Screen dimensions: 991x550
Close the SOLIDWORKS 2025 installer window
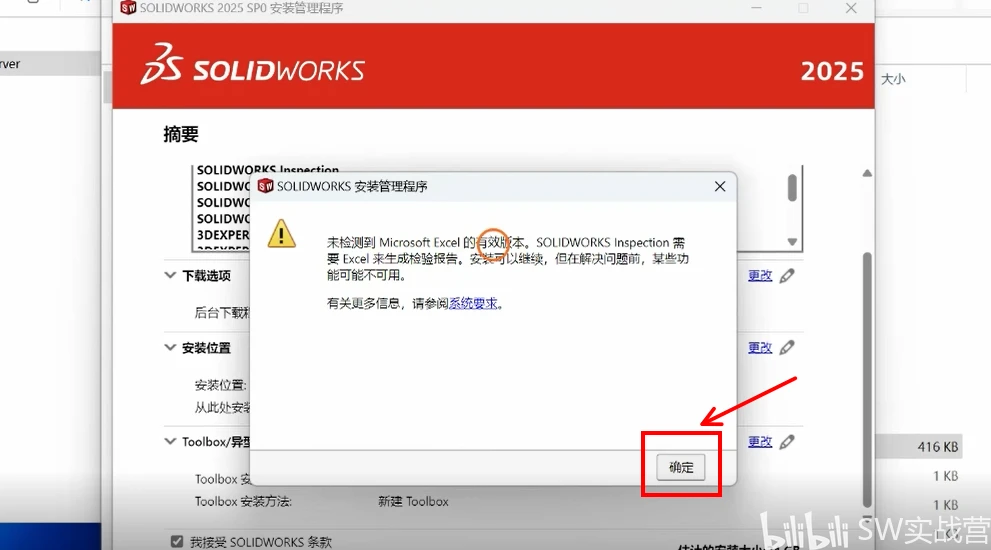[851, 8]
